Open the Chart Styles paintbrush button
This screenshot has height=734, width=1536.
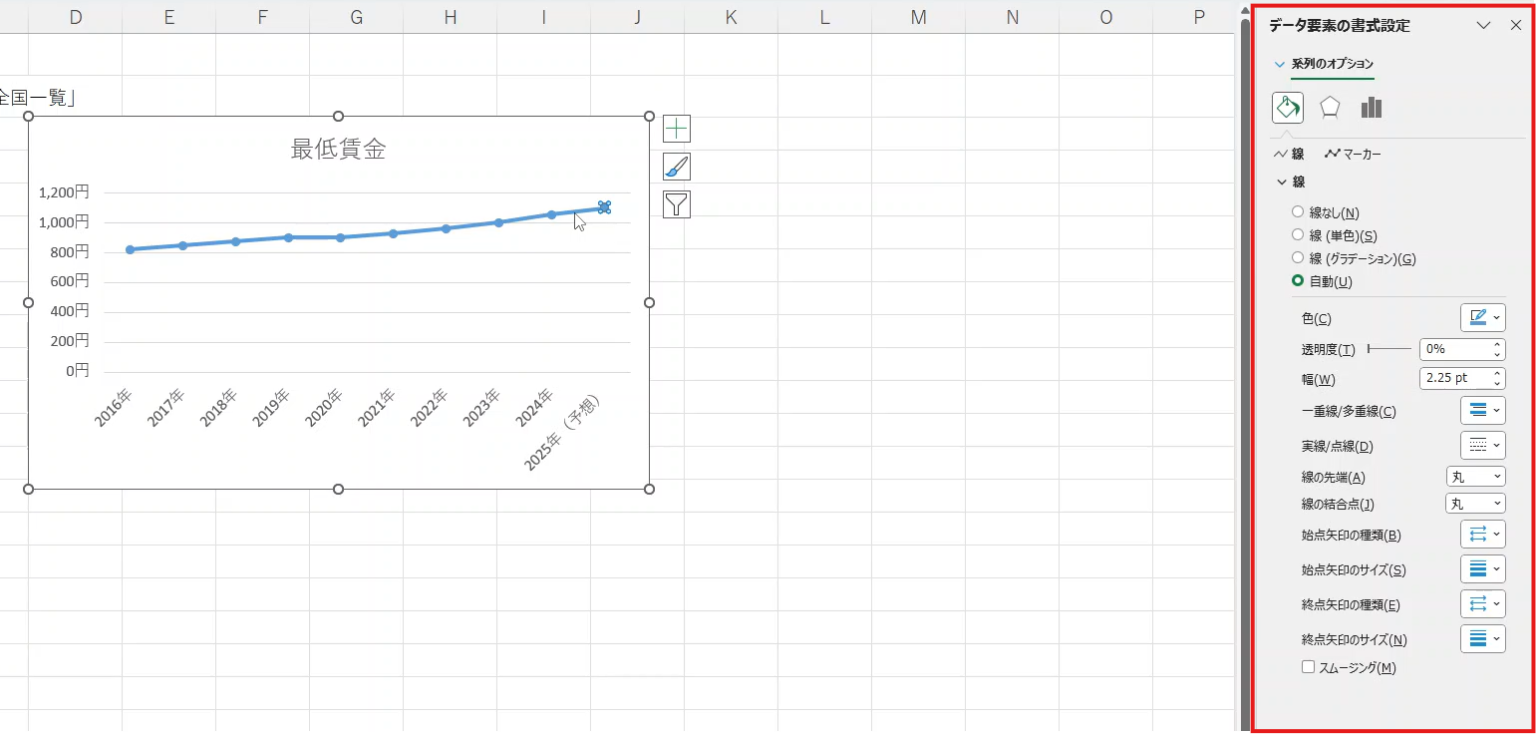pyautogui.click(x=677, y=167)
